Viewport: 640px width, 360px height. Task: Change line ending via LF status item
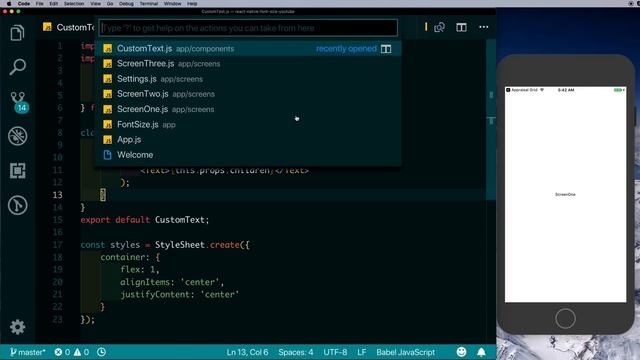(x=362, y=352)
